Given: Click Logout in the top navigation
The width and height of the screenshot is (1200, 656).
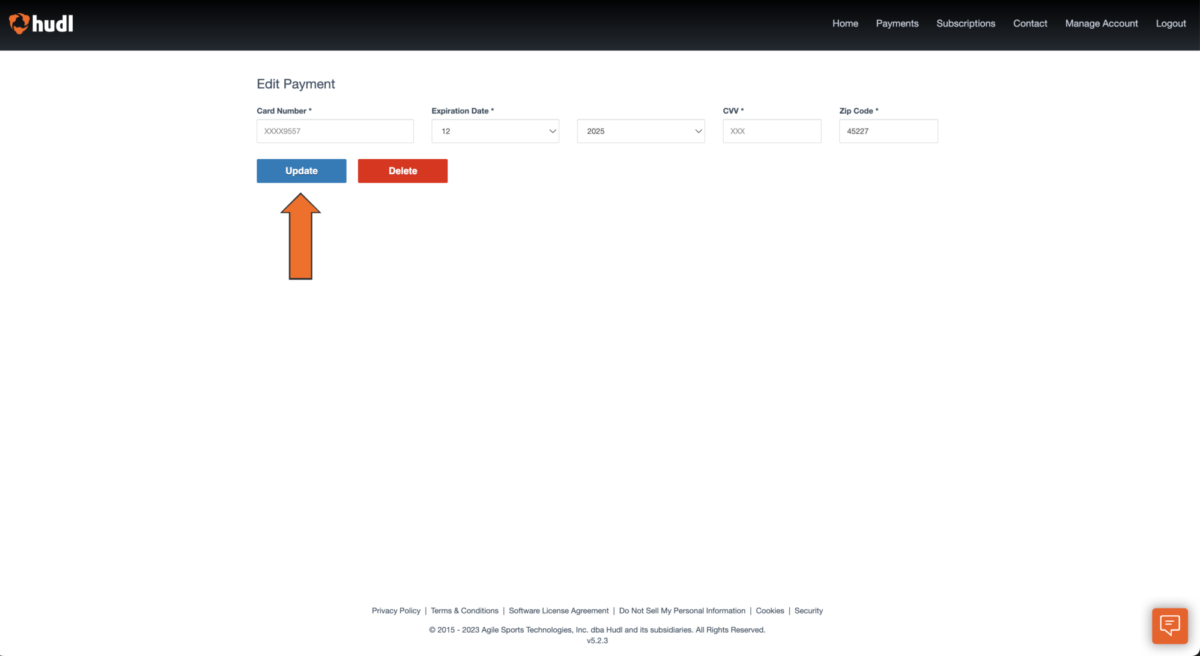Looking at the screenshot, I should click(1170, 23).
